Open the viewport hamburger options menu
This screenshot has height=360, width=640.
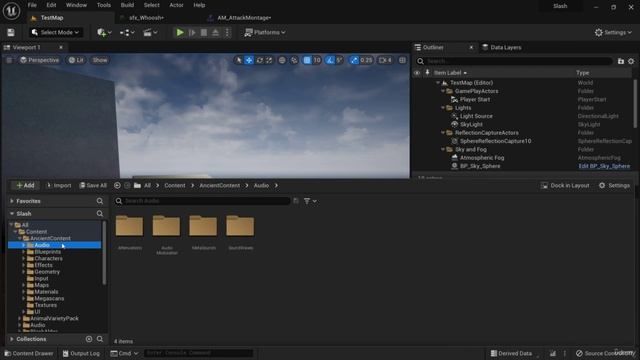[9, 60]
